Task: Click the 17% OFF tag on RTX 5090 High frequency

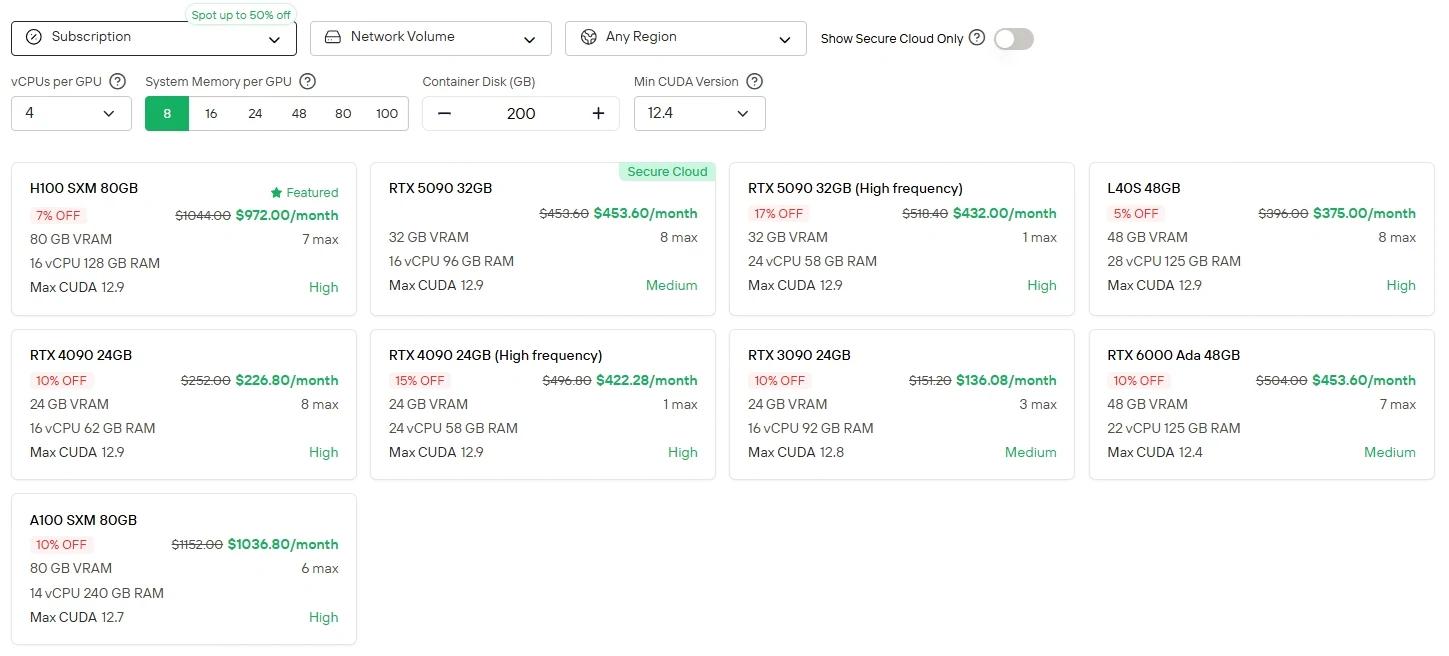Action: (779, 214)
